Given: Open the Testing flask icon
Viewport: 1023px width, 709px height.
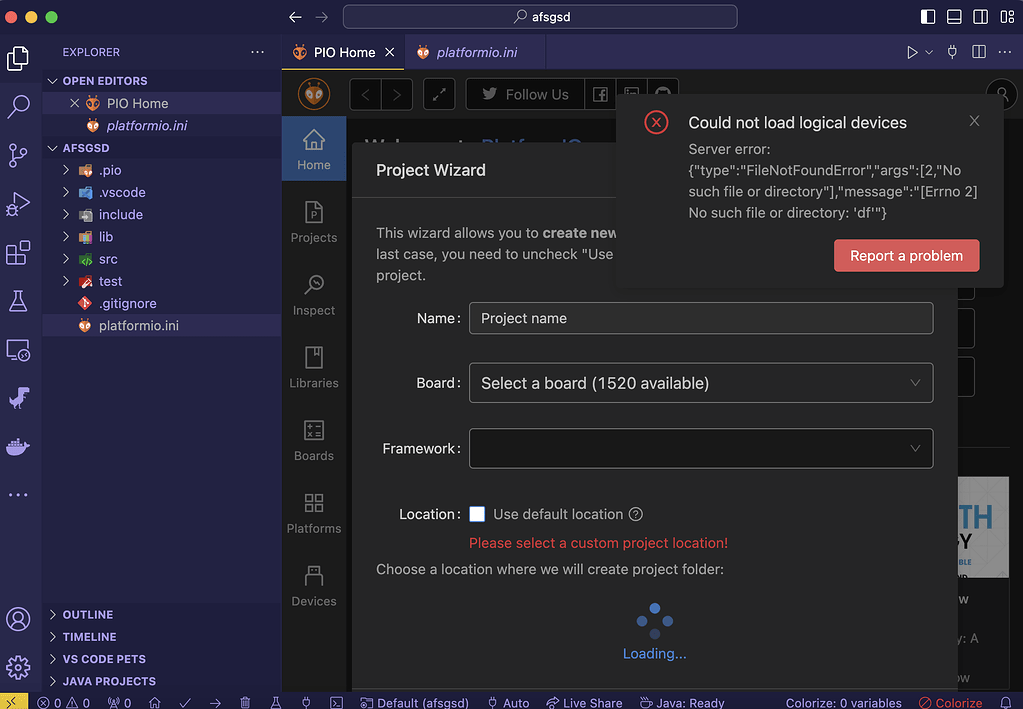Looking at the screenshot, I should pyautogui.click(x=18, y=301).
